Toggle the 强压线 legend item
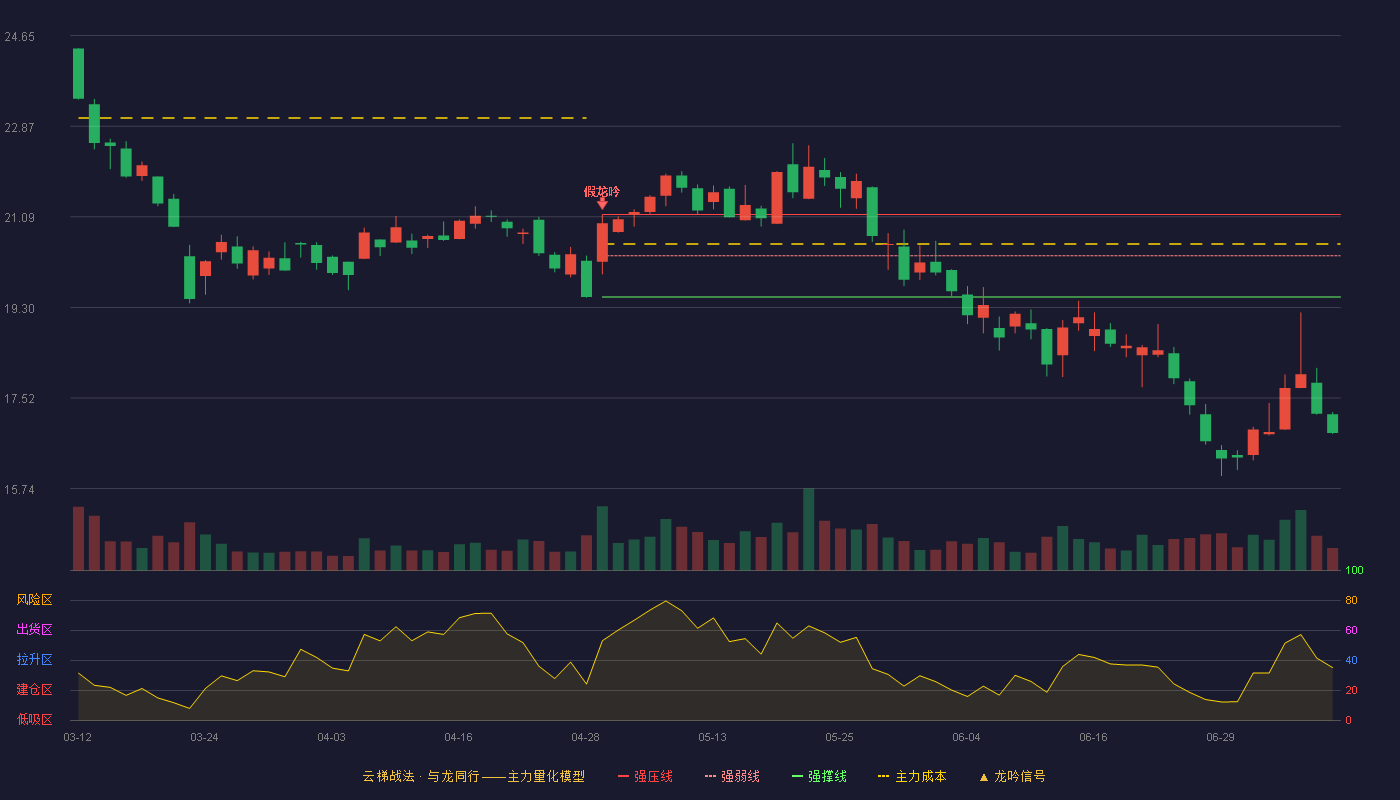This screenshot has height=800, width=1400. pos(645,776)
